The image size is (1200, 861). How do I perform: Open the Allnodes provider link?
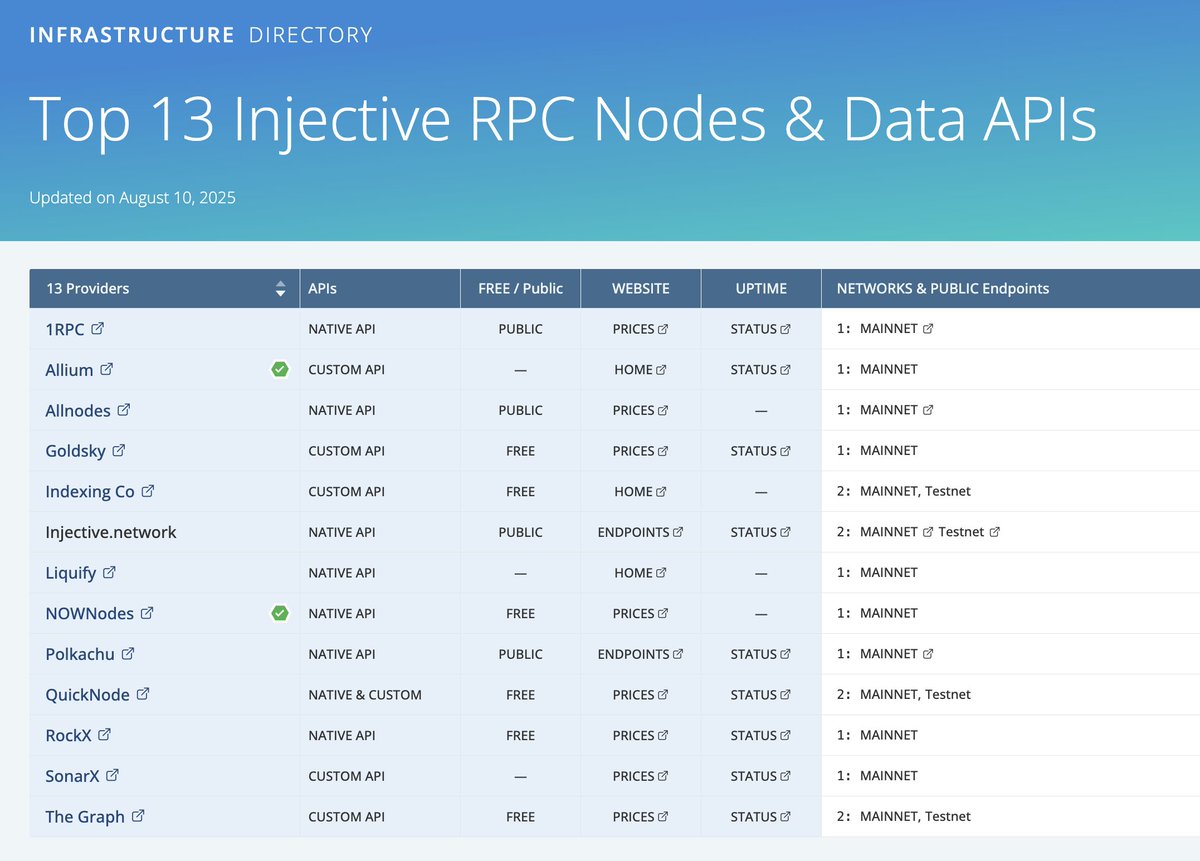88,411
